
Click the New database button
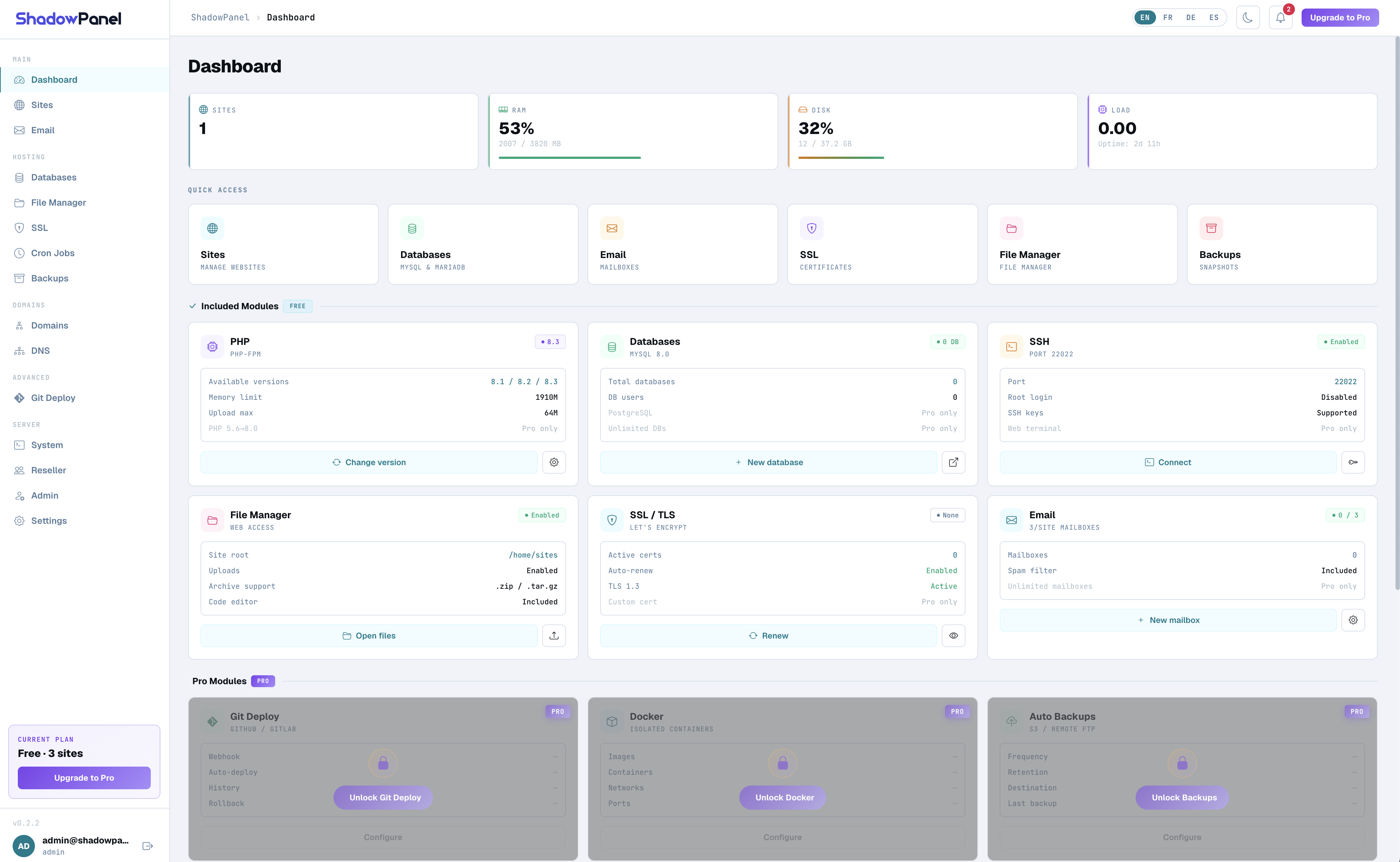(769, 462)
